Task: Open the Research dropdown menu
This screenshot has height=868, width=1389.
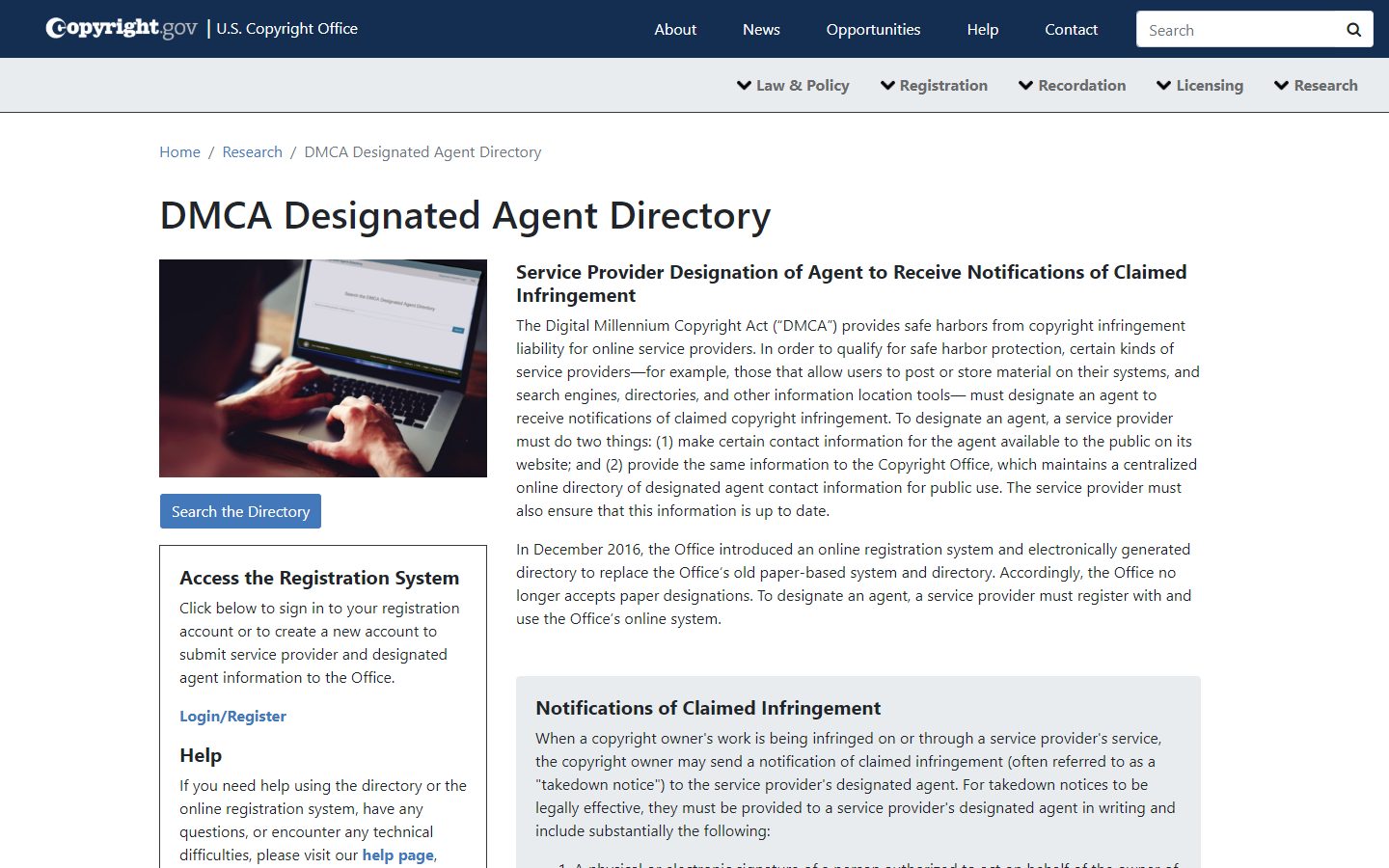Action: [x=1315, y=85]
